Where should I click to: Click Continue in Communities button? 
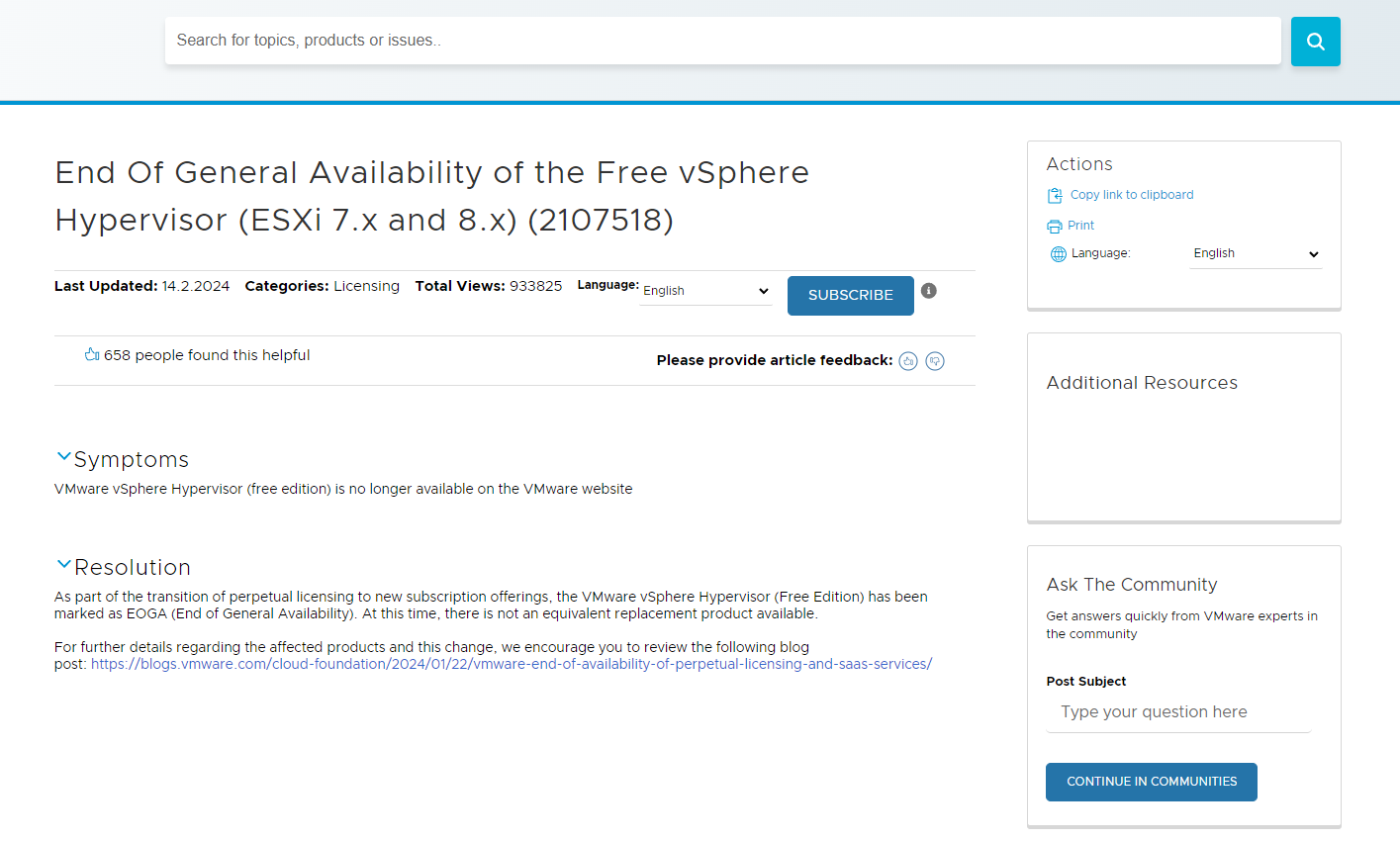1151,782
